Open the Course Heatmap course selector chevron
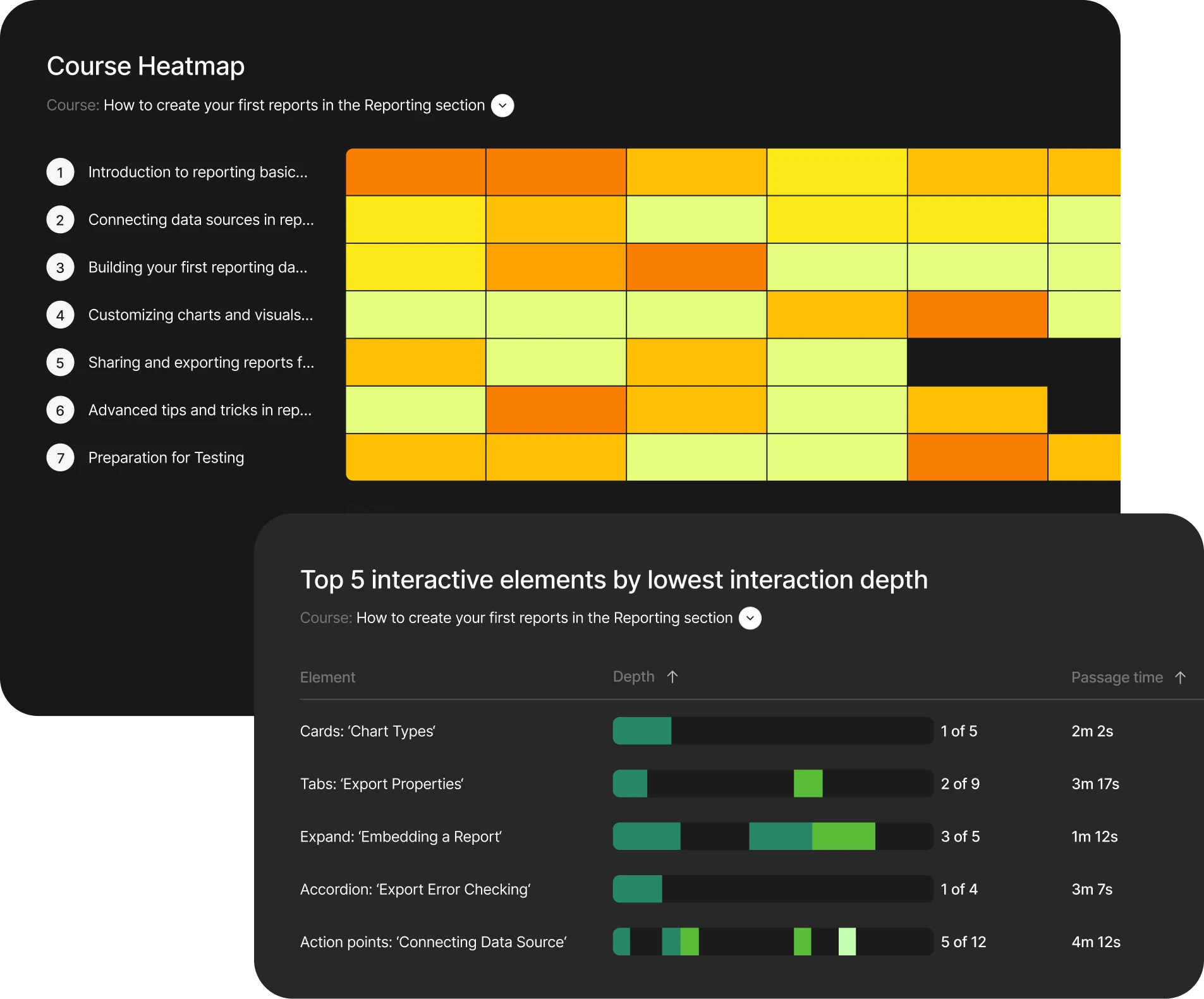Screen dimensions: 1204x999 [502, 106]
